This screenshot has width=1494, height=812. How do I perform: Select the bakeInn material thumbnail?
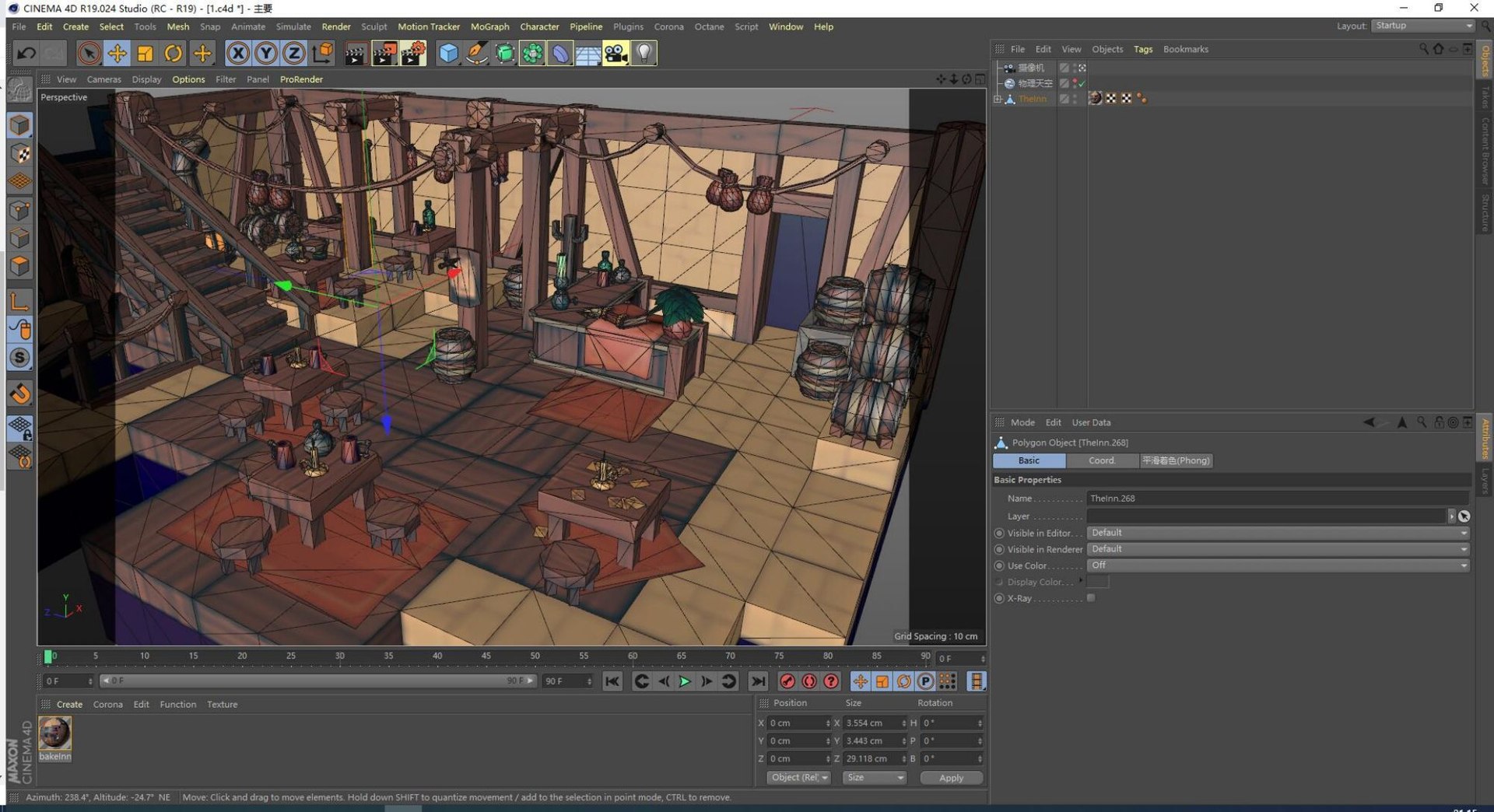coord(54,733)
